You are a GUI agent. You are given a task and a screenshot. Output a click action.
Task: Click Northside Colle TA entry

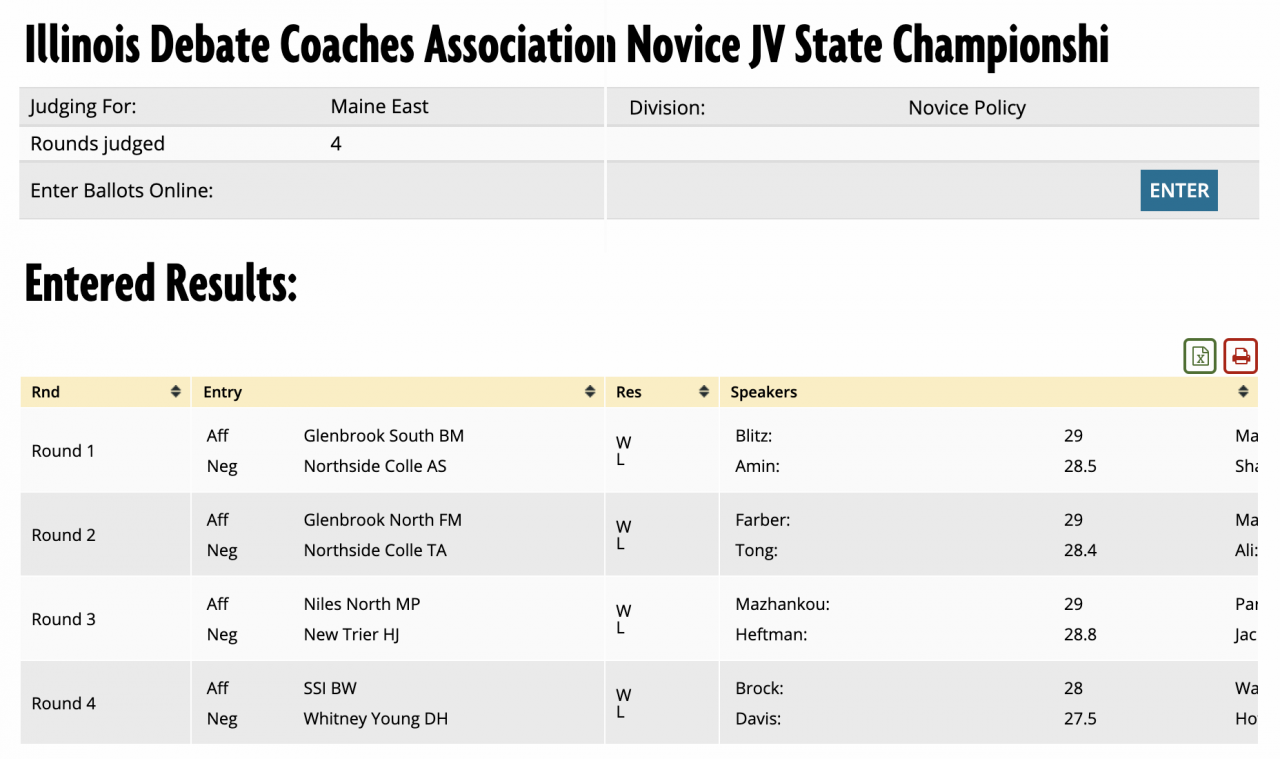click(375, 550)
